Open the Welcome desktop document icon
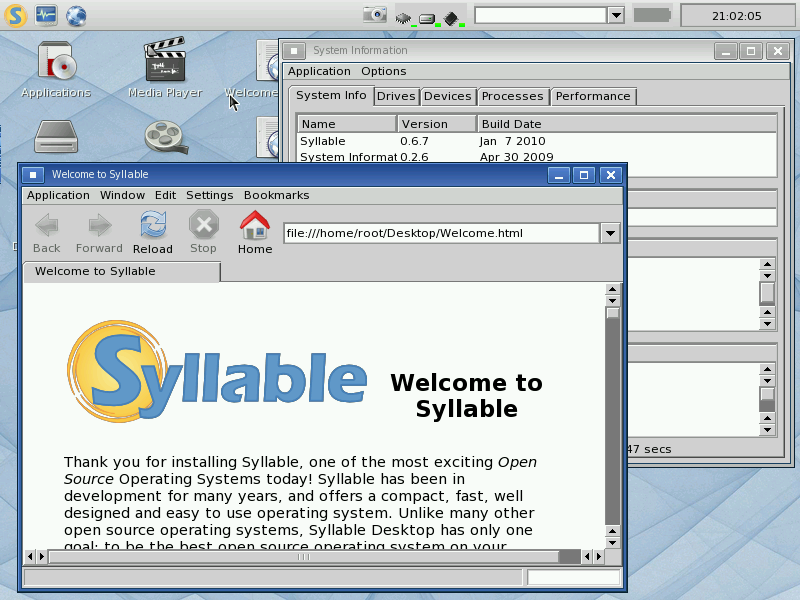This screenshot has height=600, width=800. pyautogui.click(x=253, y=70)
